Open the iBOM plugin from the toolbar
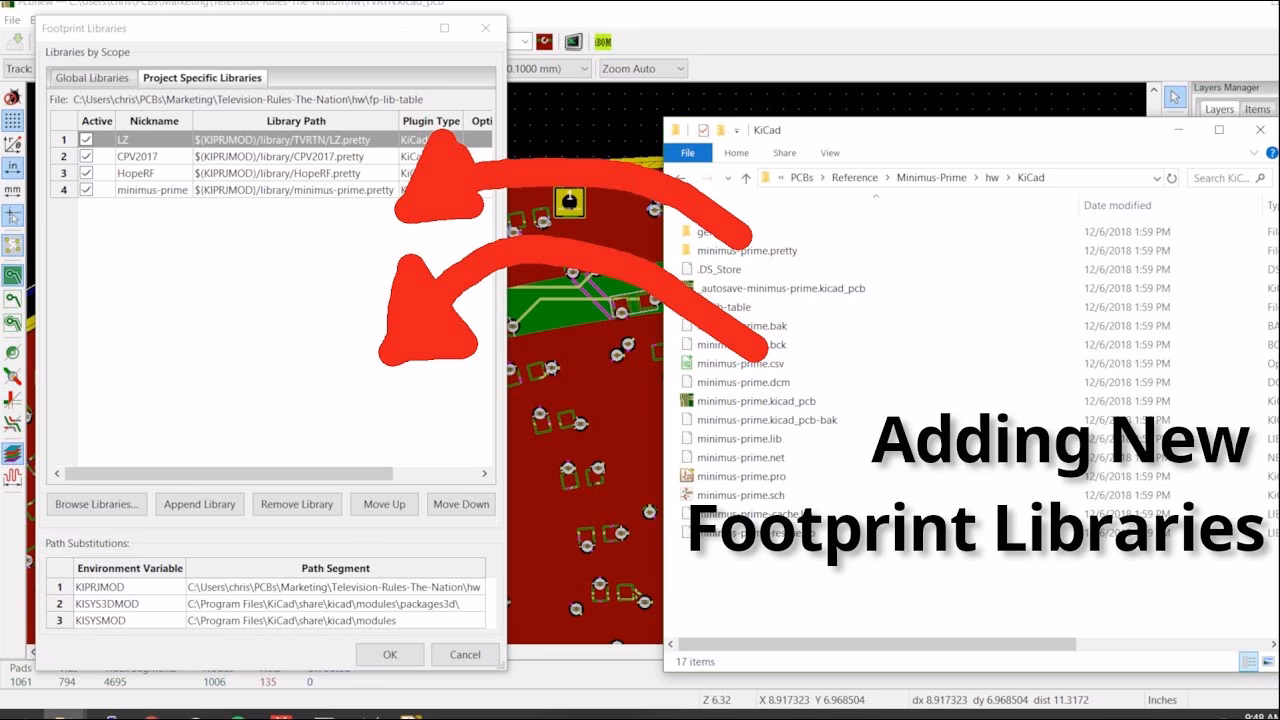This screenshot has height=720, width=1280. click(x=603, y=42)
